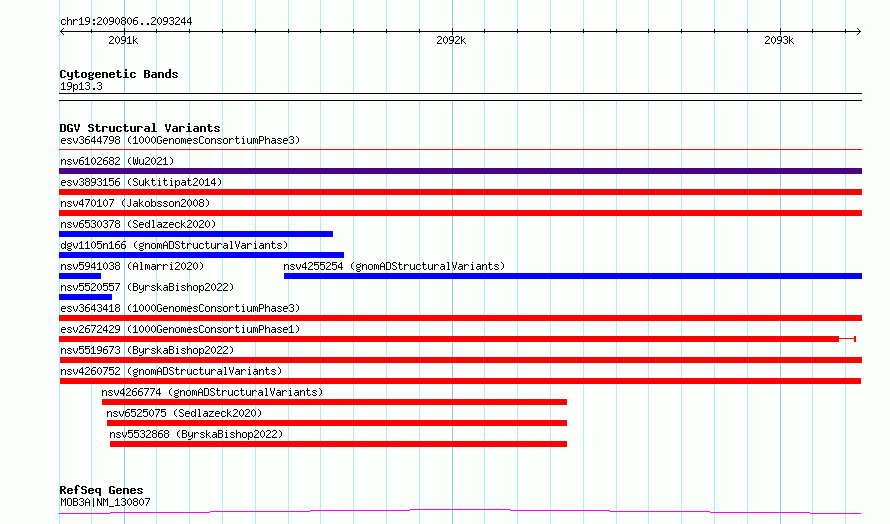
Task: Click the long blue nsv4255254 bar
Action: [573, 276]
